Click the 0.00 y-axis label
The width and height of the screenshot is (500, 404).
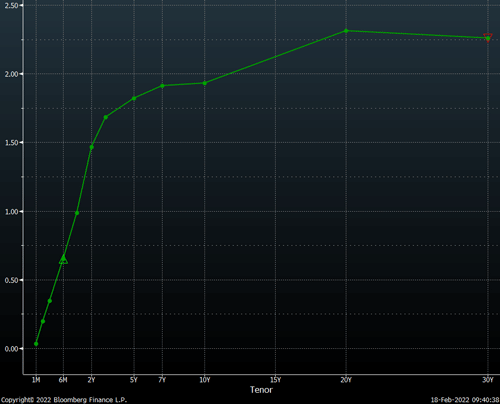point(11,349)
